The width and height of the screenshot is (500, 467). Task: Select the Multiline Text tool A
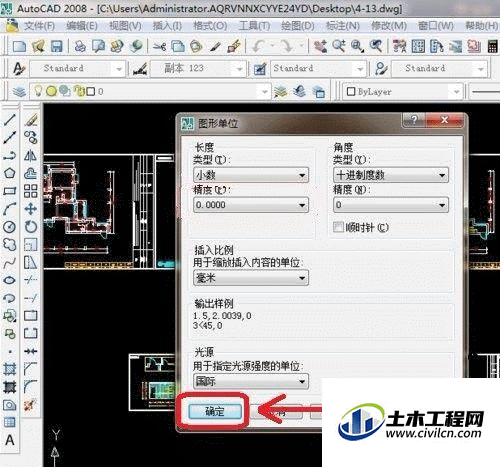coord(10,440)
